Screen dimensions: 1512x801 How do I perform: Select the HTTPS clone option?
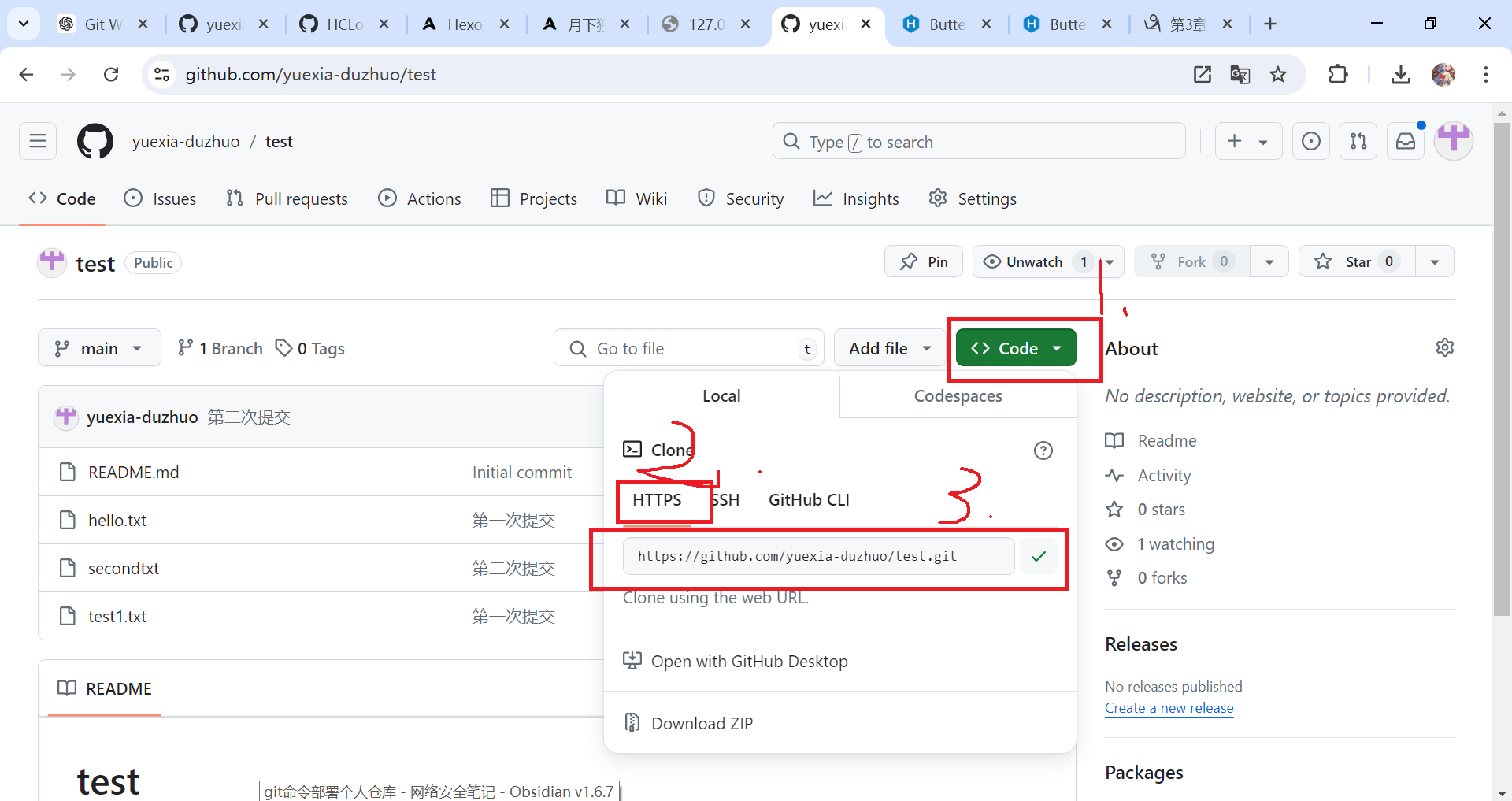657,499
